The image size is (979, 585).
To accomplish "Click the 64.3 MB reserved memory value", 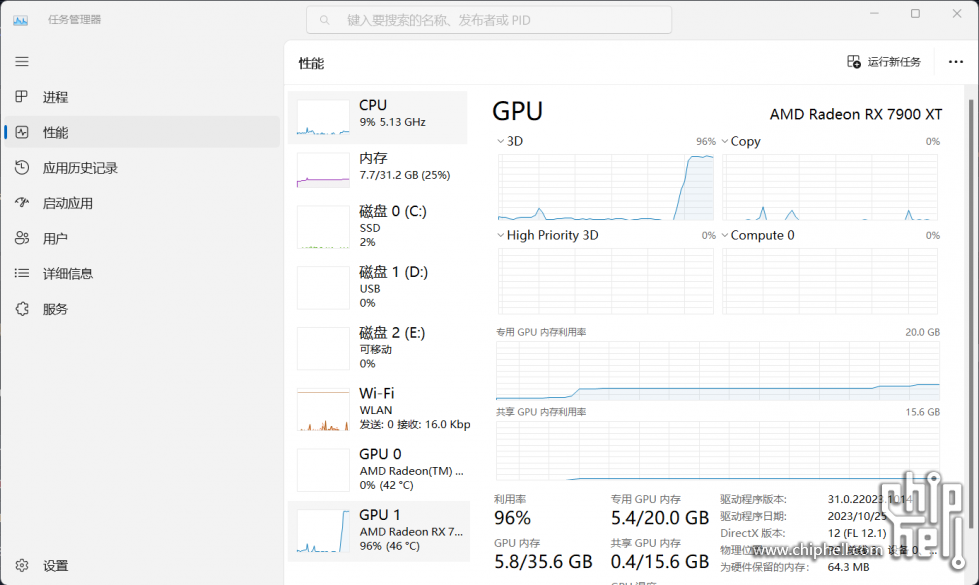I will click(x=849, y=567).
